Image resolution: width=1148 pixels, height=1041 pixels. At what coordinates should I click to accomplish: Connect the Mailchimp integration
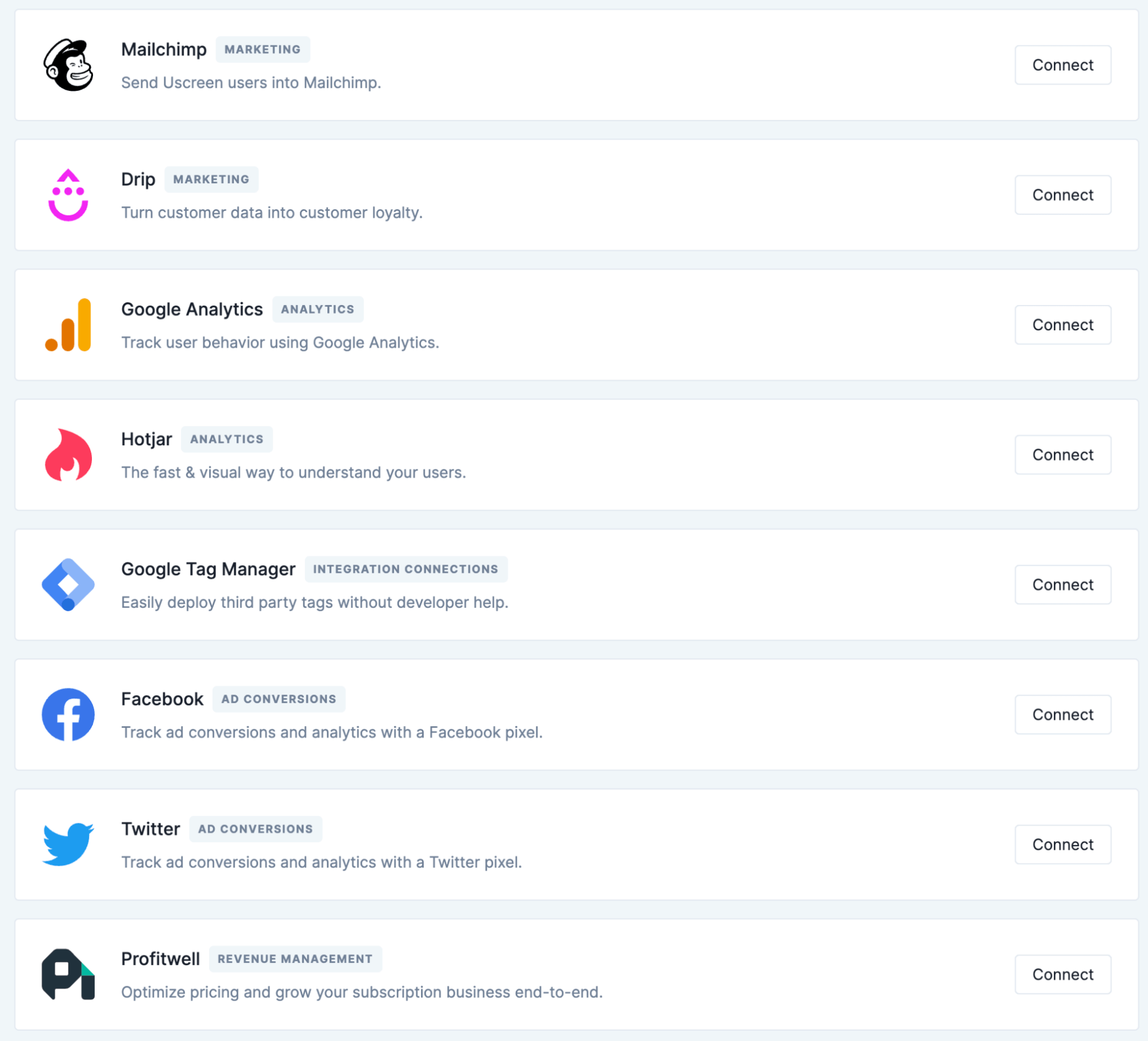(x=1062, y=65)
